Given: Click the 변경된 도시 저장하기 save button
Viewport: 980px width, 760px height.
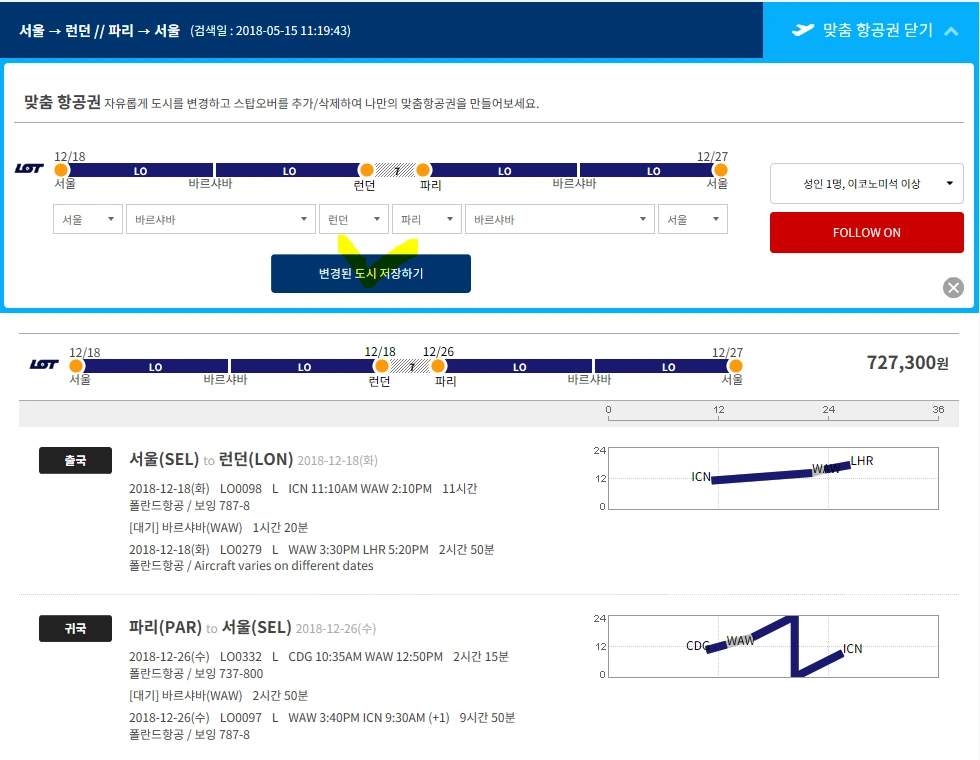Looking at the screenshot, I should coord(370,273).
